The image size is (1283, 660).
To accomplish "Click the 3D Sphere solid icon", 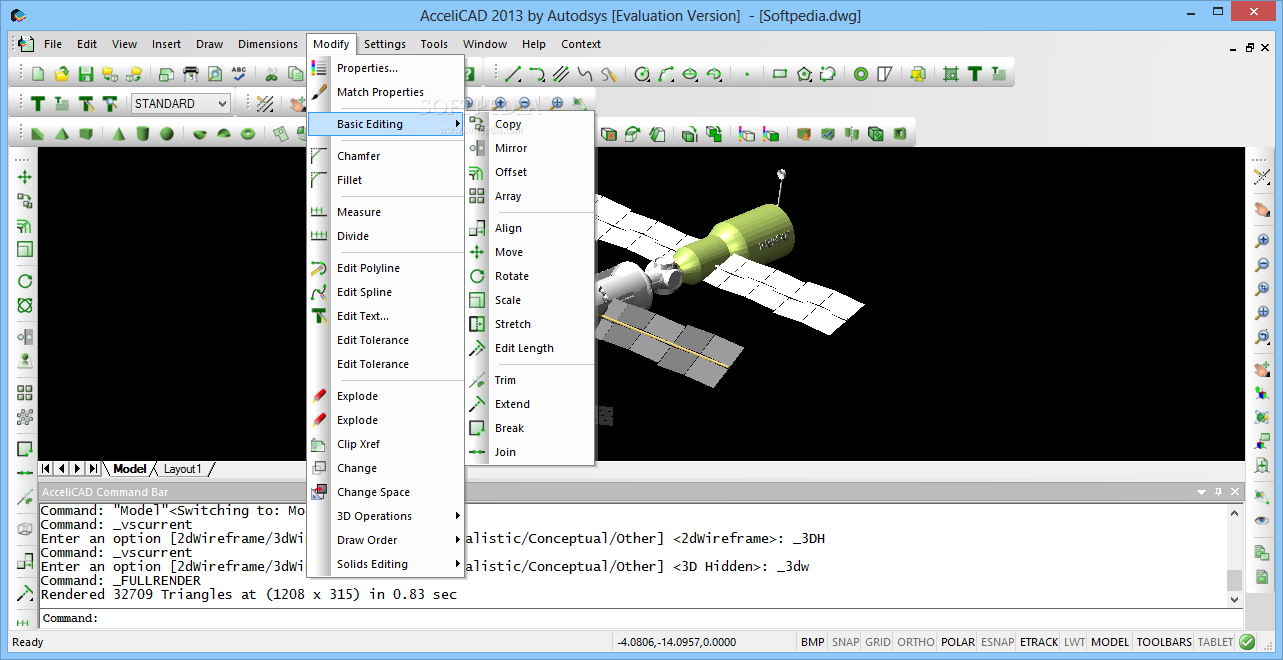I will click(167, 134).
